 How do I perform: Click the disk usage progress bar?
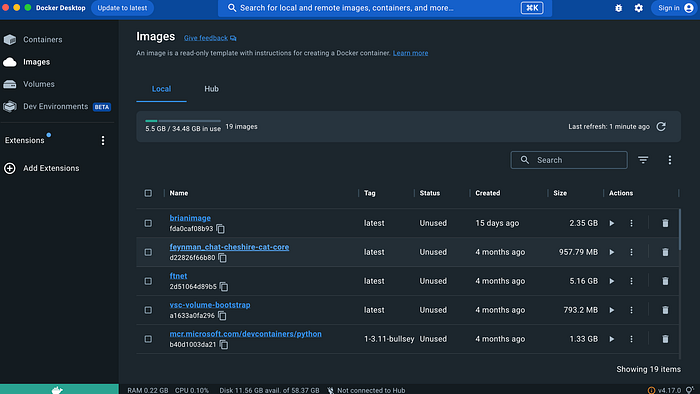point(183,121)
